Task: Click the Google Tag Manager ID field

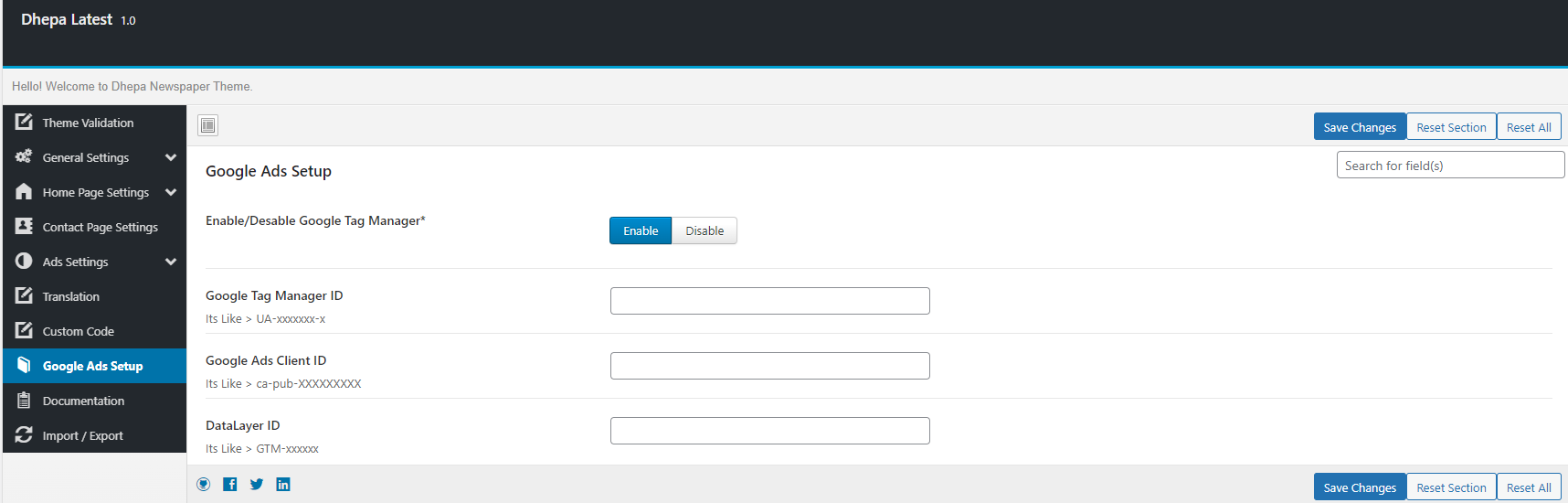Action: (x=770, y=301)
